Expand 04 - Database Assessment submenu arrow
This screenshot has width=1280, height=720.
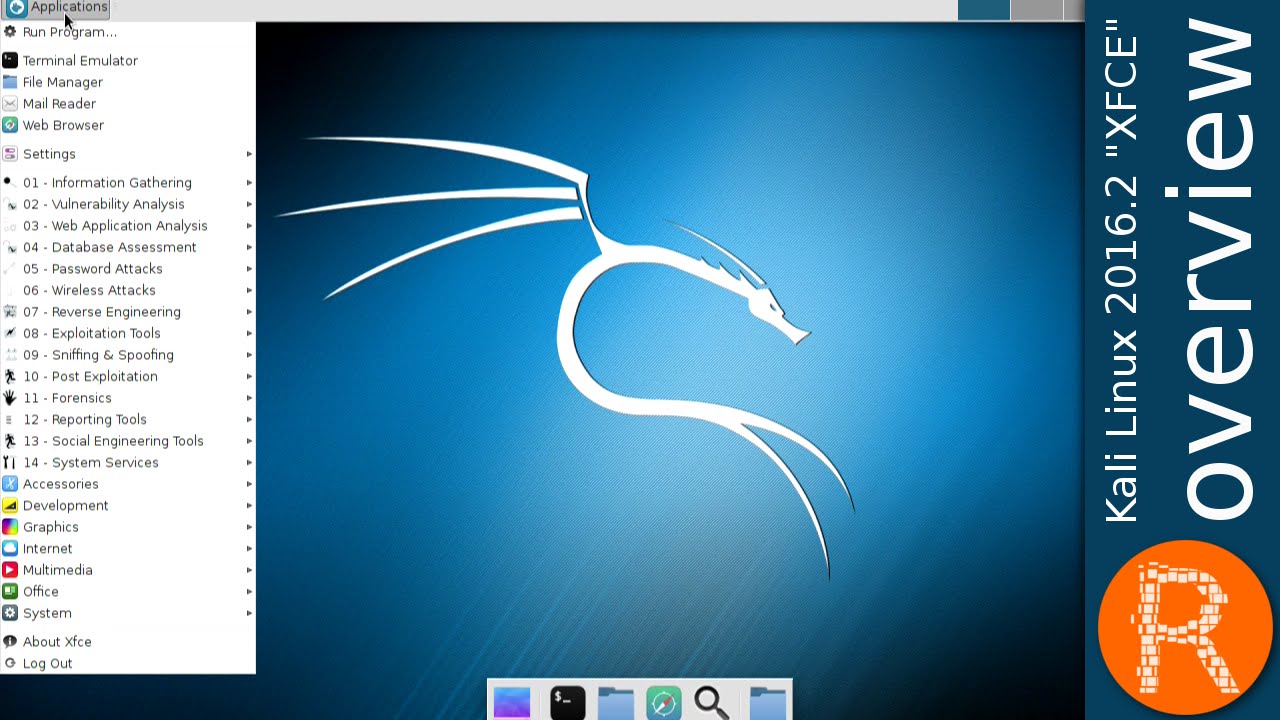point(249,247)
